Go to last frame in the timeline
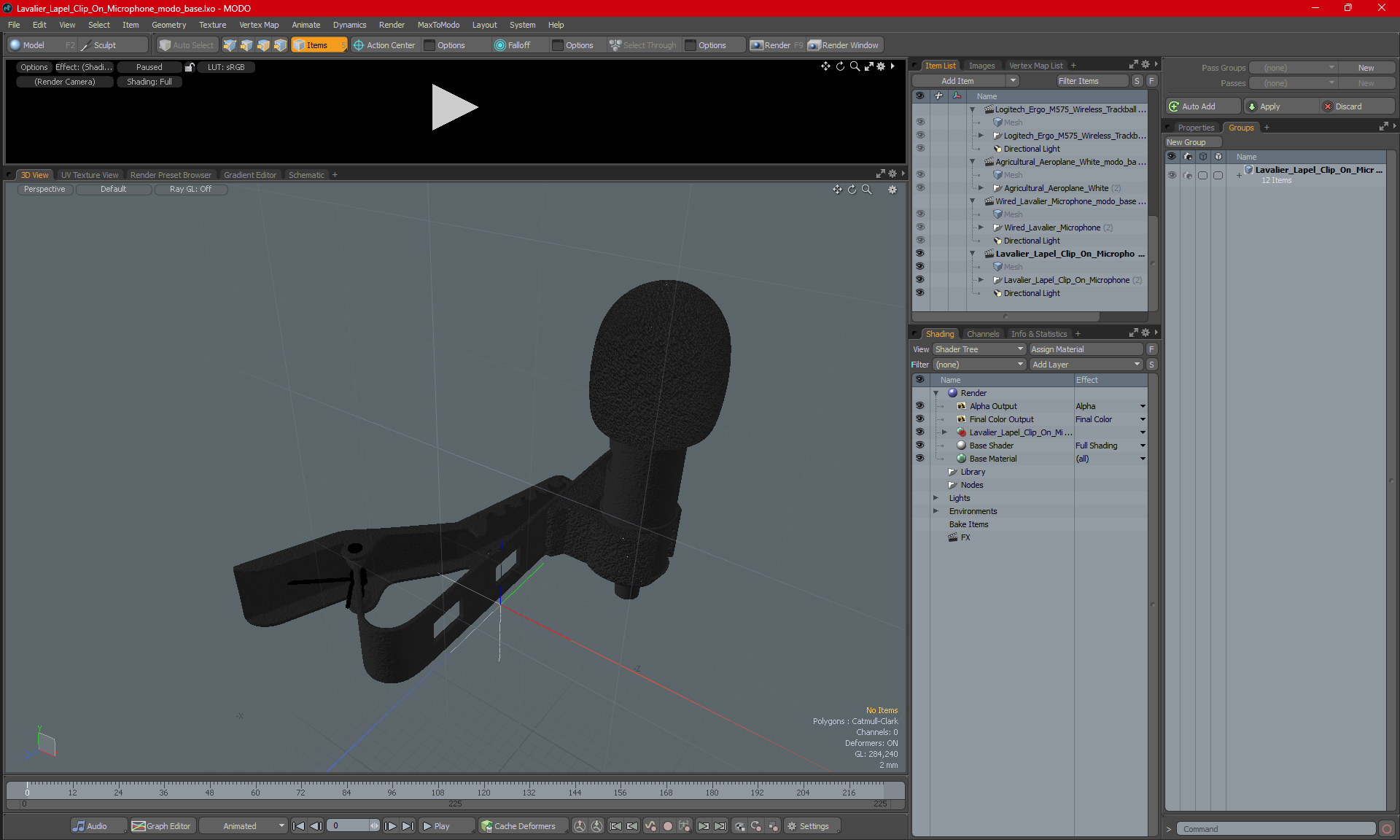This screenshot has width=1400, height=840. (408, 826)
